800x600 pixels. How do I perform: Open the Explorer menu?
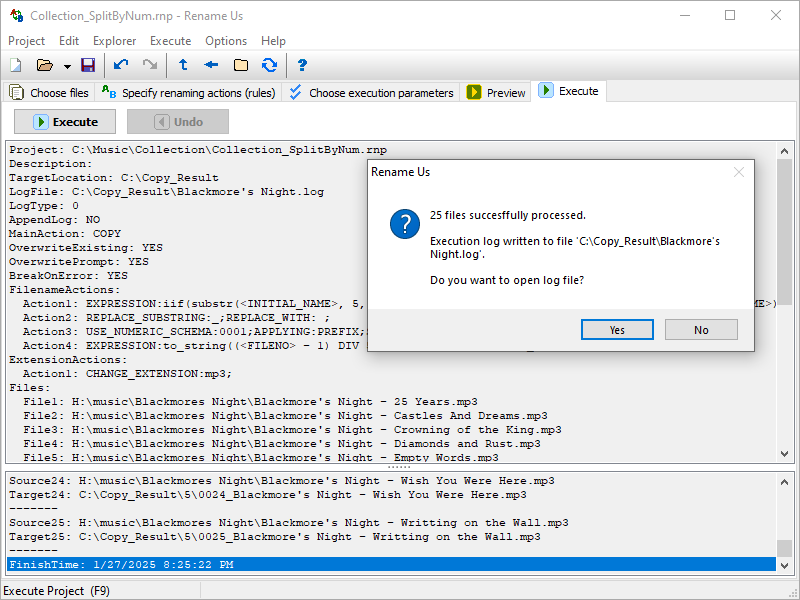(x=114, y=41)
